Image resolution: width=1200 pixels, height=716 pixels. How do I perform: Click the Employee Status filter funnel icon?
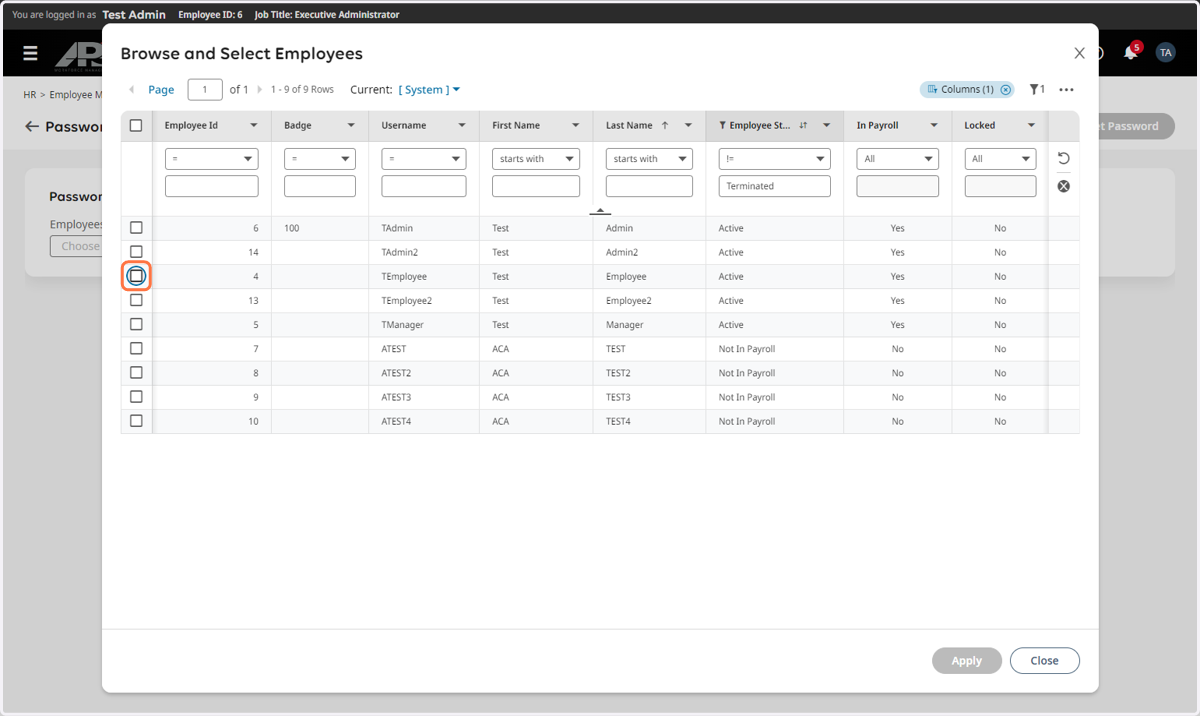click(722, 126)
